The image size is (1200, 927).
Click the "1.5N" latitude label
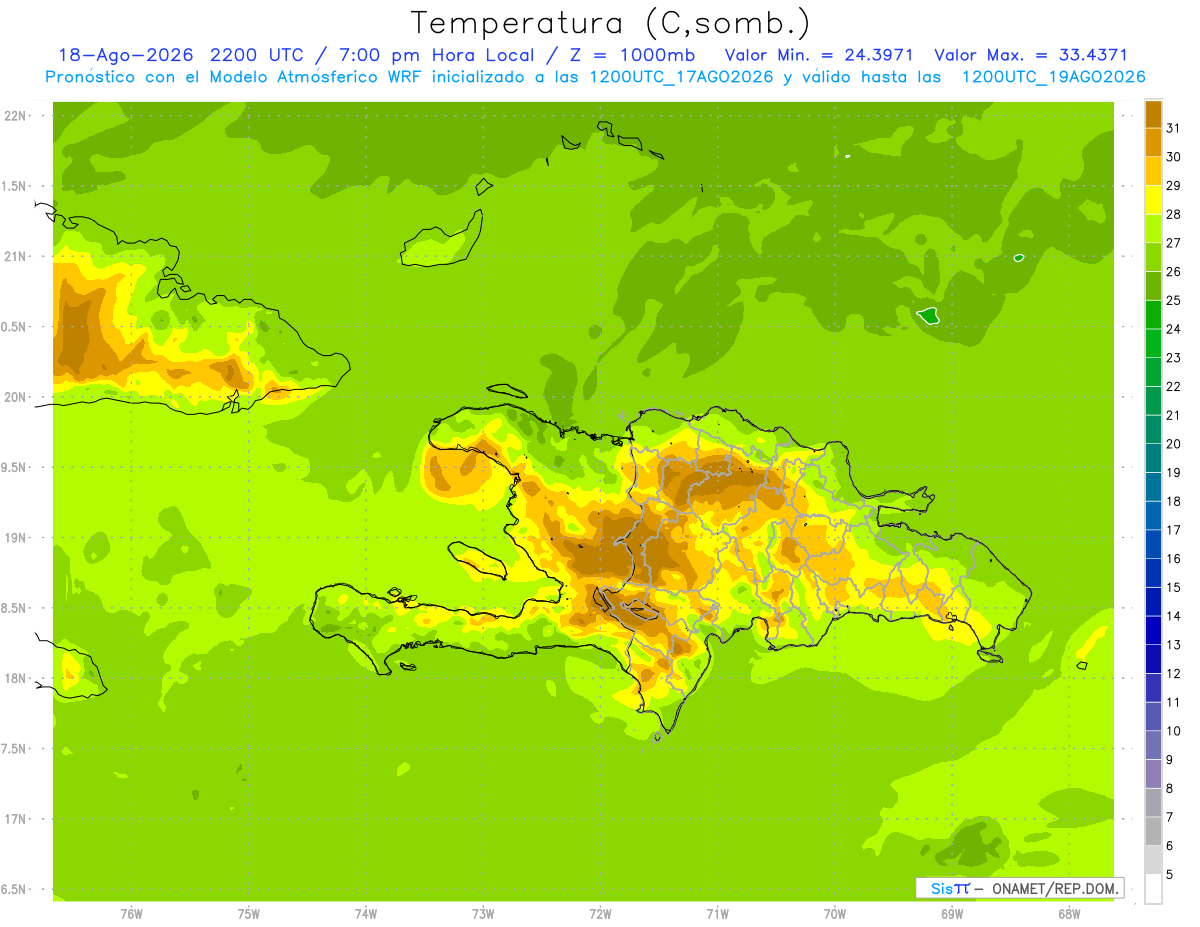13,186
